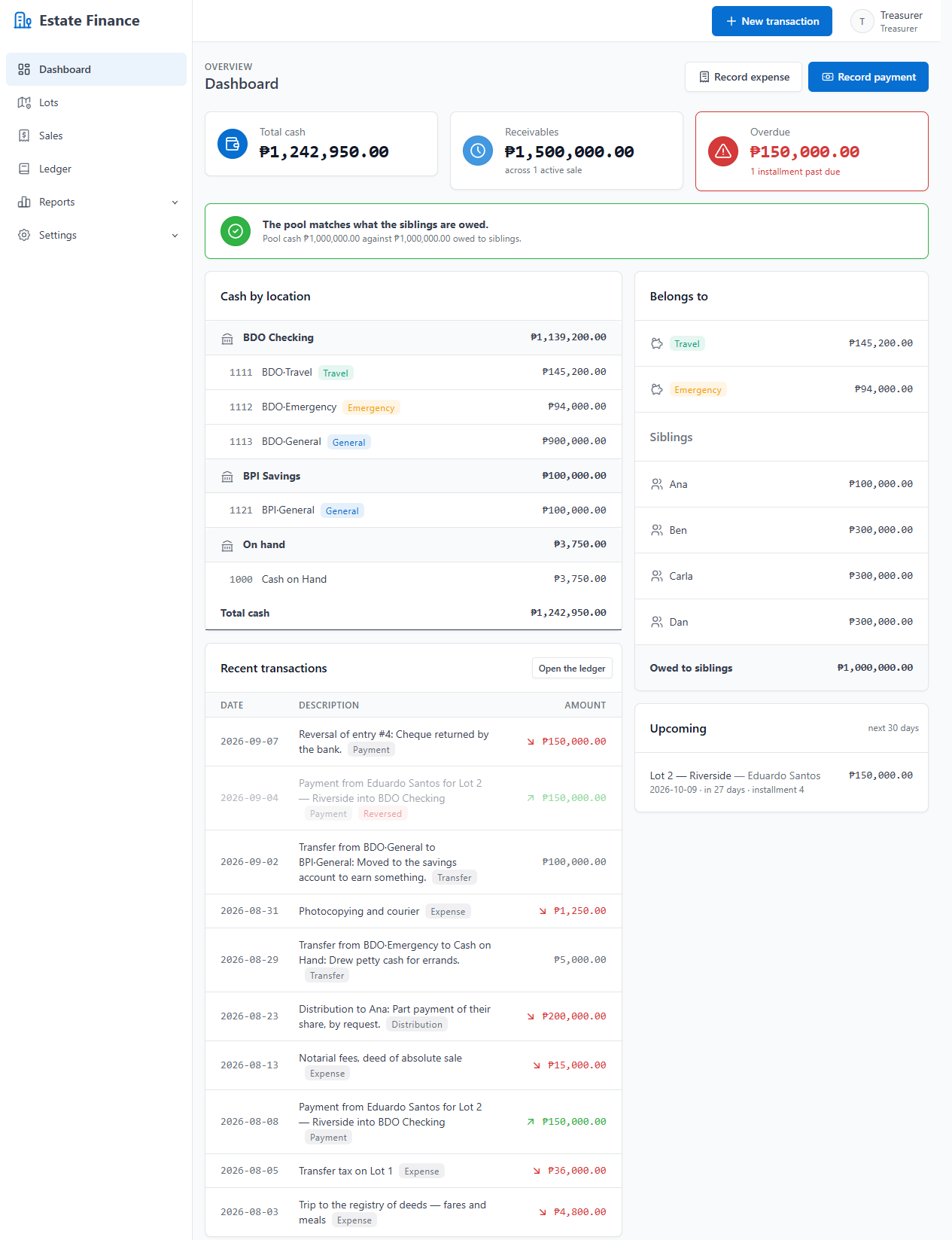The image size is (952, 1240).
Task: Click the person icon beside Ben
Action: coord(657,530)
